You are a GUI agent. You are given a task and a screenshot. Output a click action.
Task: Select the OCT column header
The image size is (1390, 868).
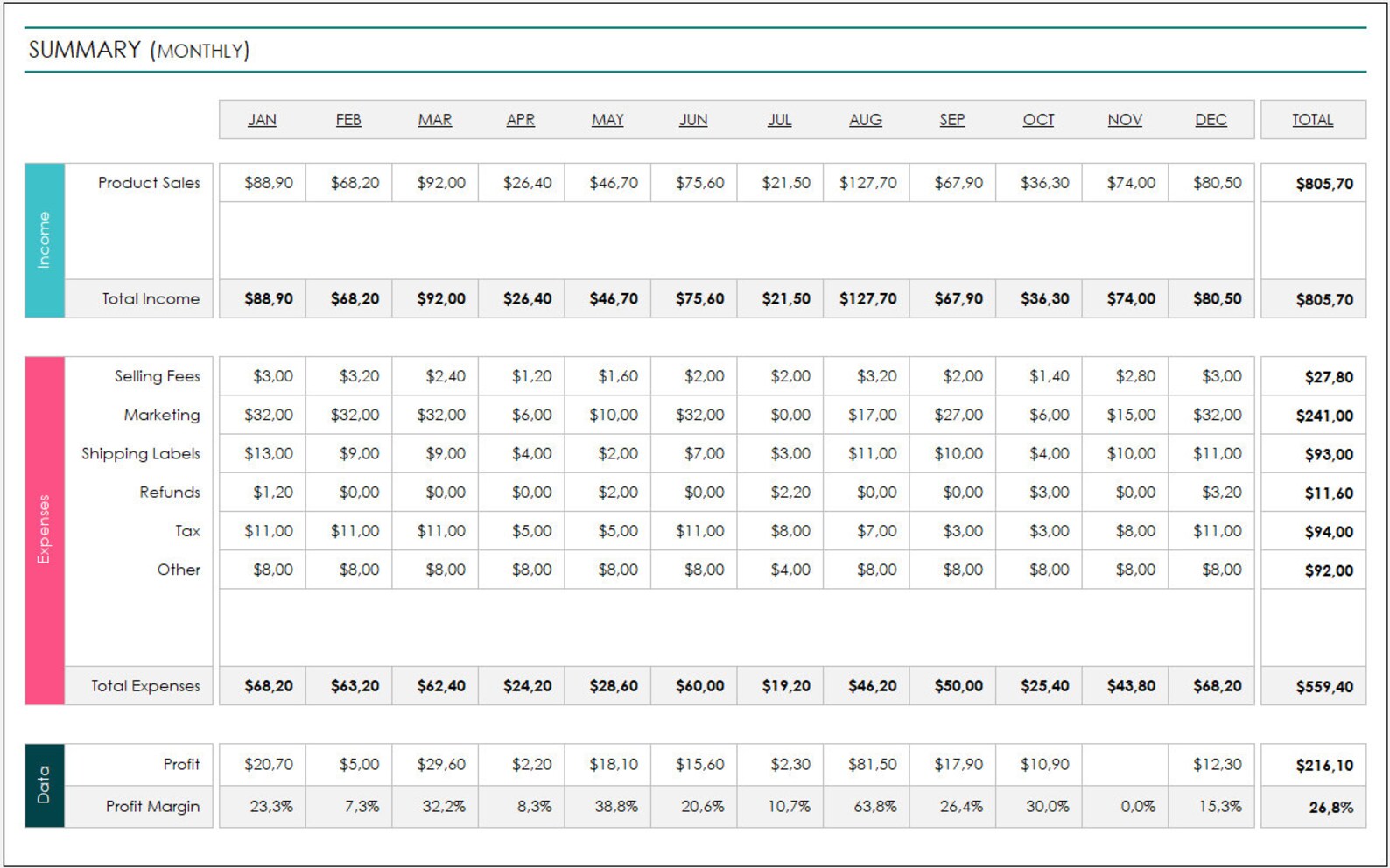tap(1039, 120)
